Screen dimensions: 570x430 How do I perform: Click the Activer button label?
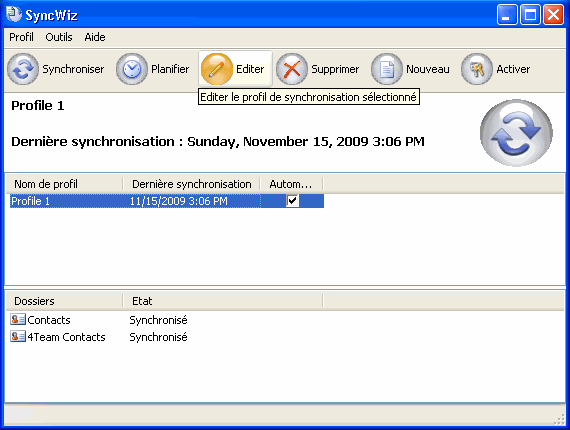[513, 69]
